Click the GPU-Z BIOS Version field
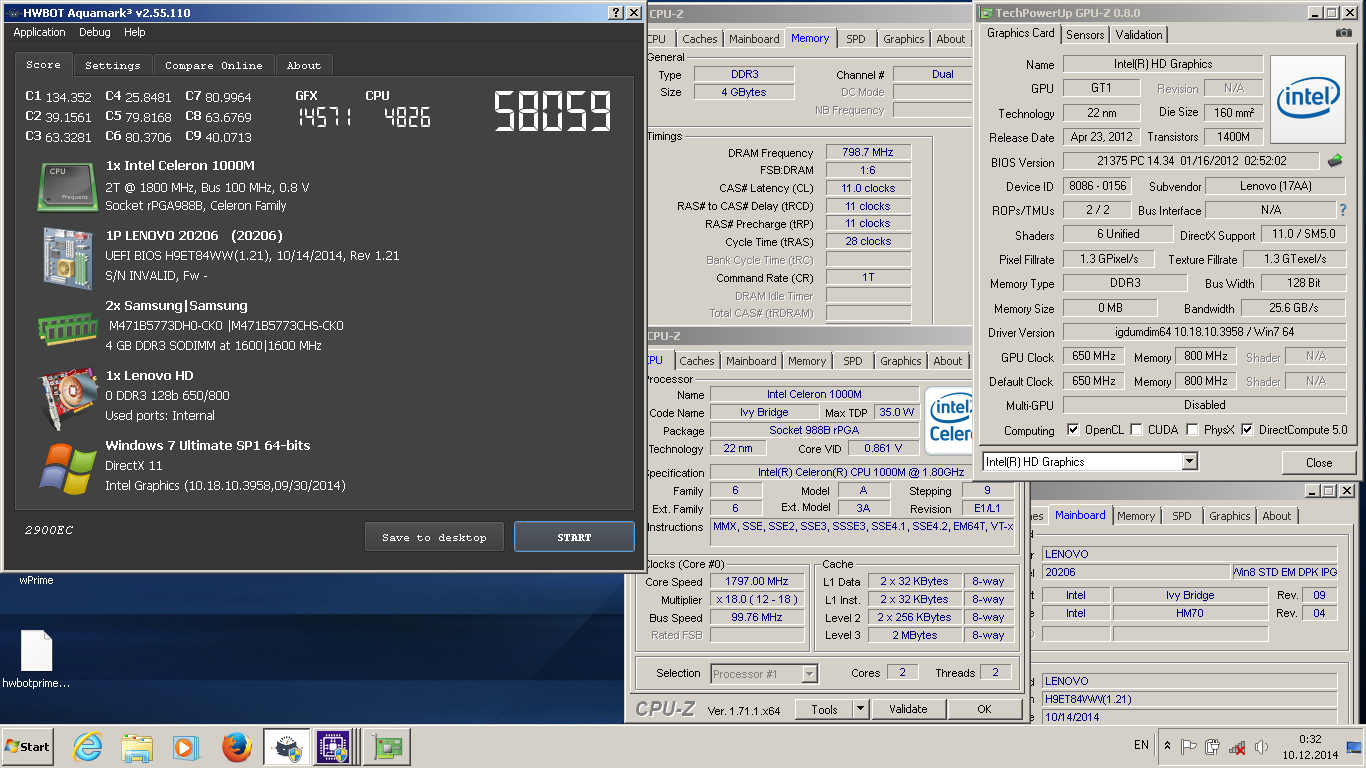This screenshot has height=768, width=1366. pos(1192,161)
